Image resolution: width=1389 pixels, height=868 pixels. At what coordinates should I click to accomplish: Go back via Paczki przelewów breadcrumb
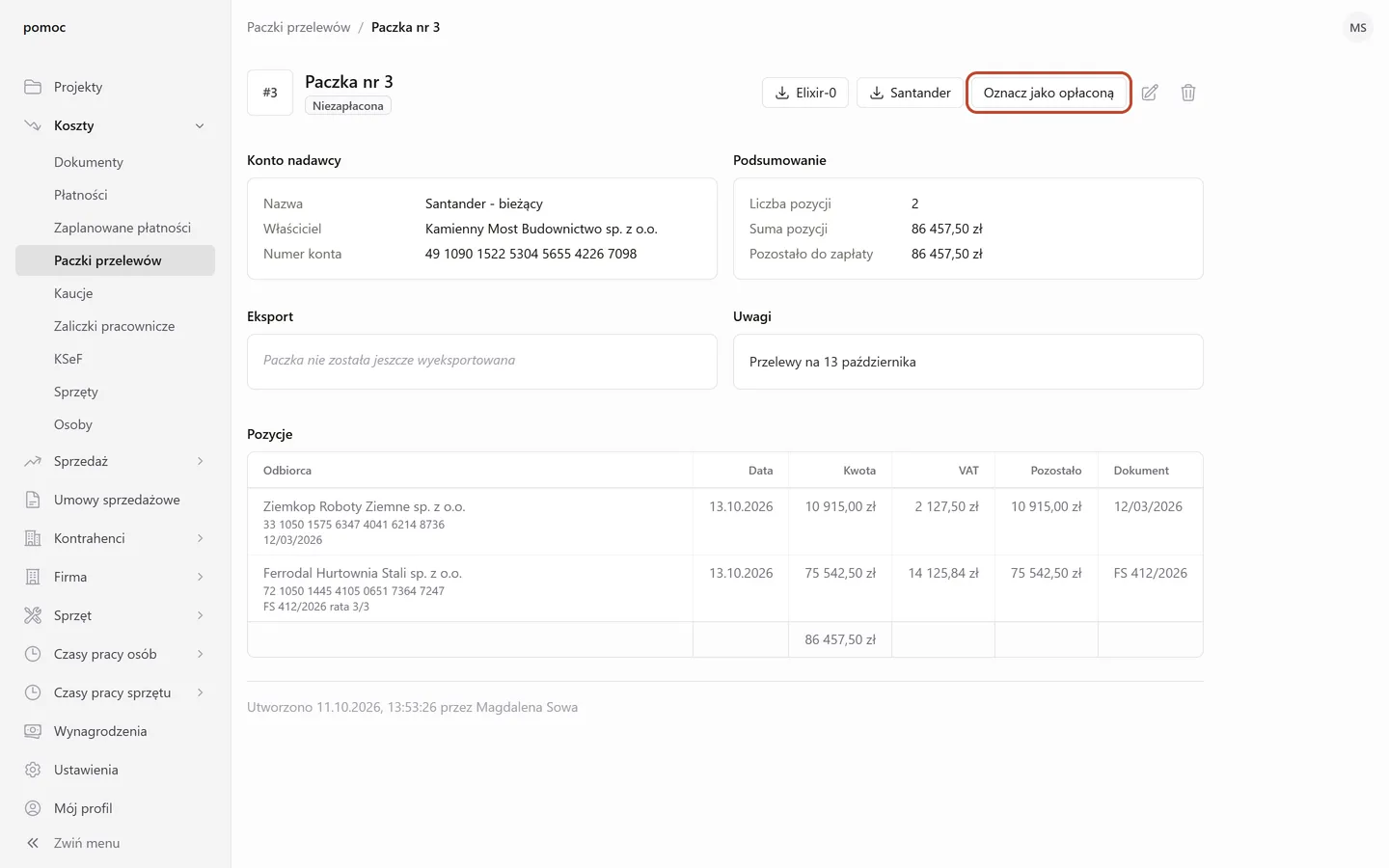point(299,27)
